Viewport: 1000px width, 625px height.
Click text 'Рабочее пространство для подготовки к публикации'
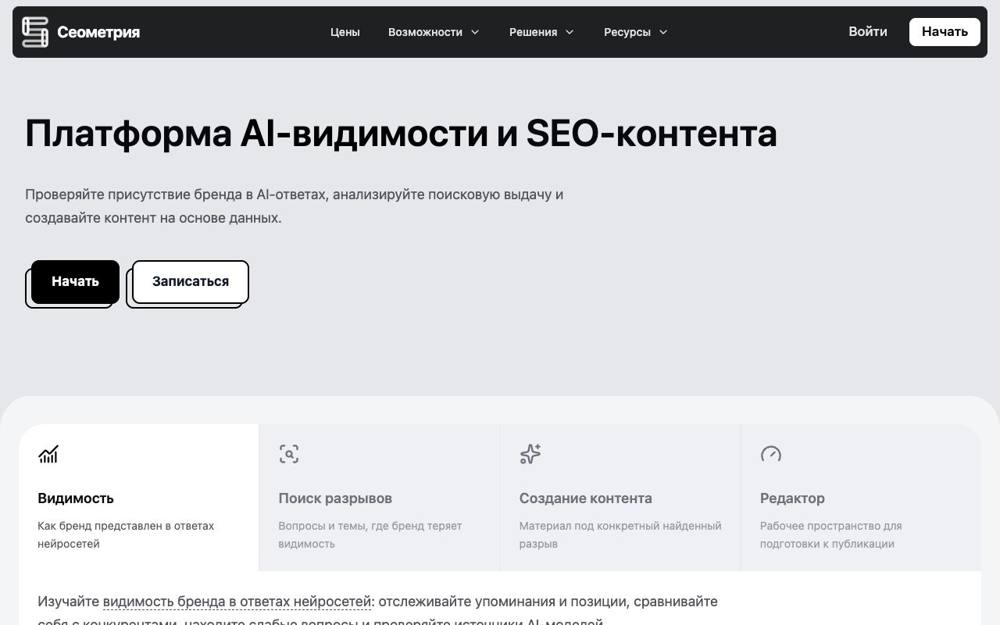tap(830, 534)
